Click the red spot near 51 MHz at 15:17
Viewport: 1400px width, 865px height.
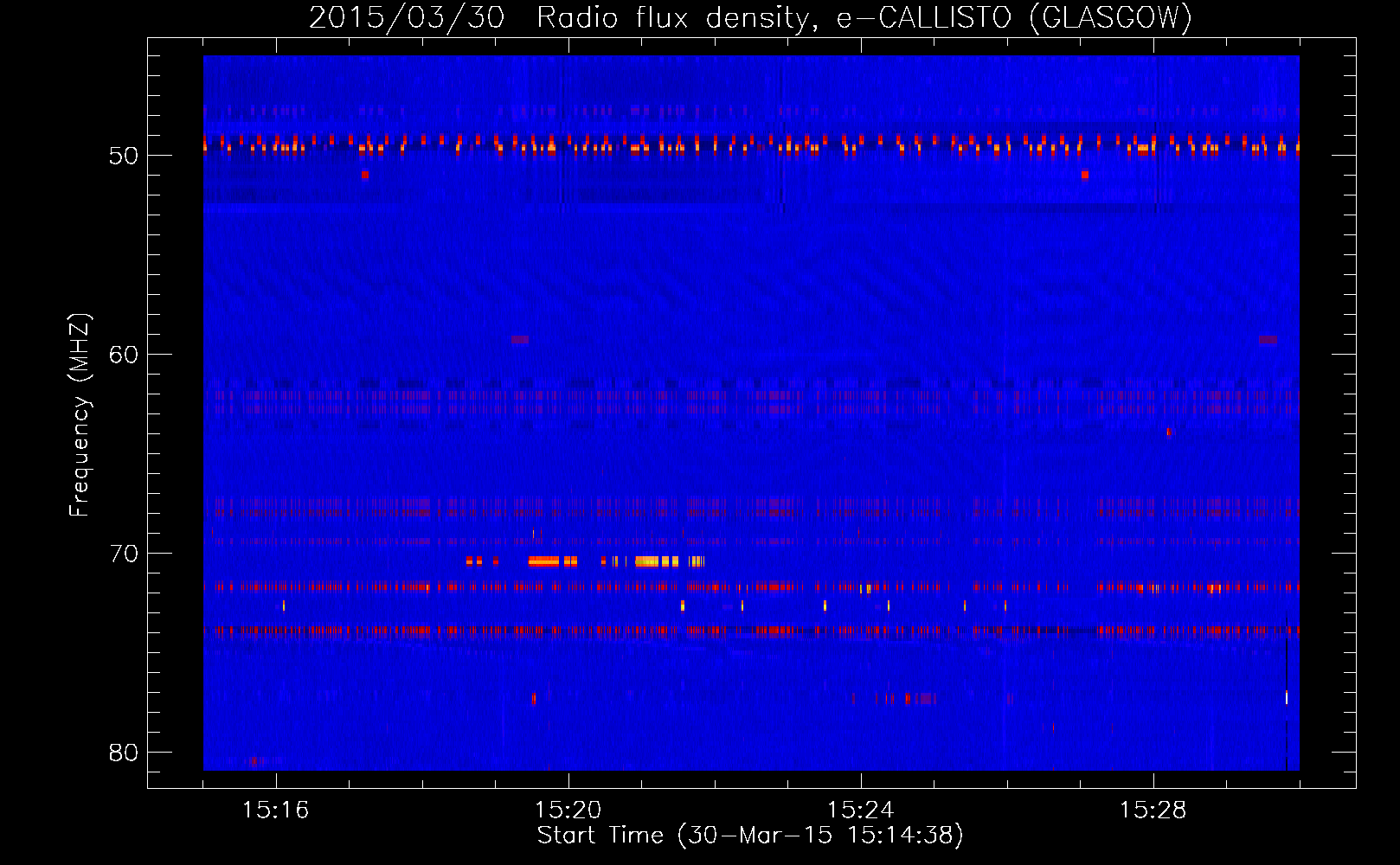(x=365, y=175)
